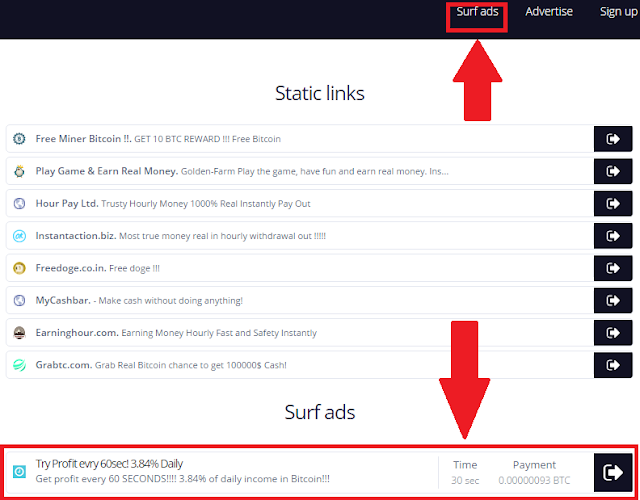Image resolution: width=640 pixels, height=500 pixels.
Task: Click the Payment column label
Action: [534, 465]
